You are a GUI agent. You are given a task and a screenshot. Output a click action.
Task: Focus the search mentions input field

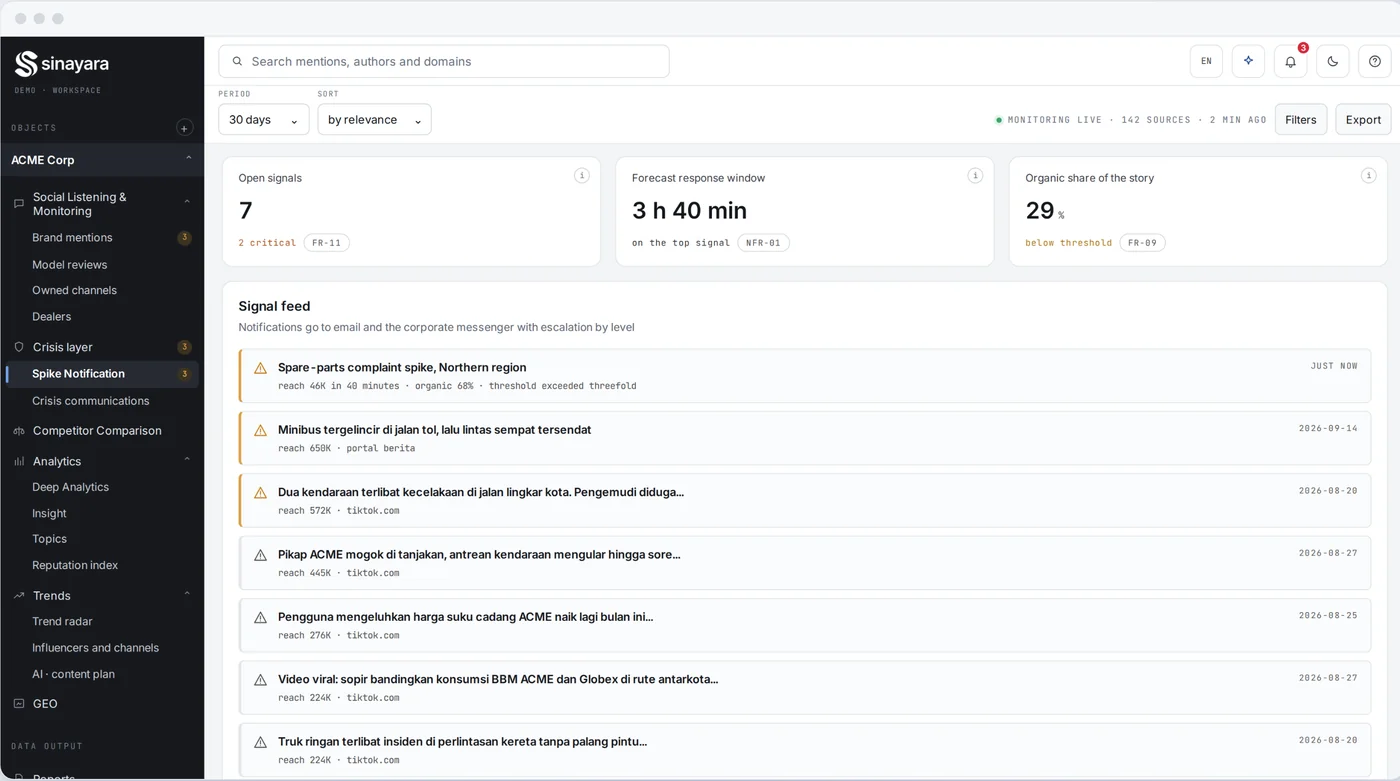point(444,61)
